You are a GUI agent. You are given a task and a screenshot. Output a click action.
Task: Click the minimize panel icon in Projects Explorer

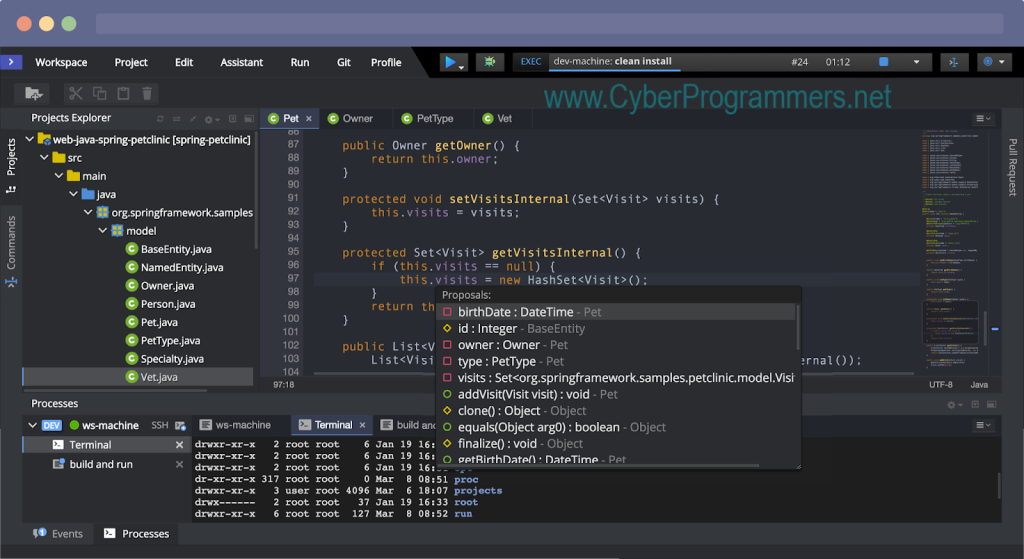[232, 119]
